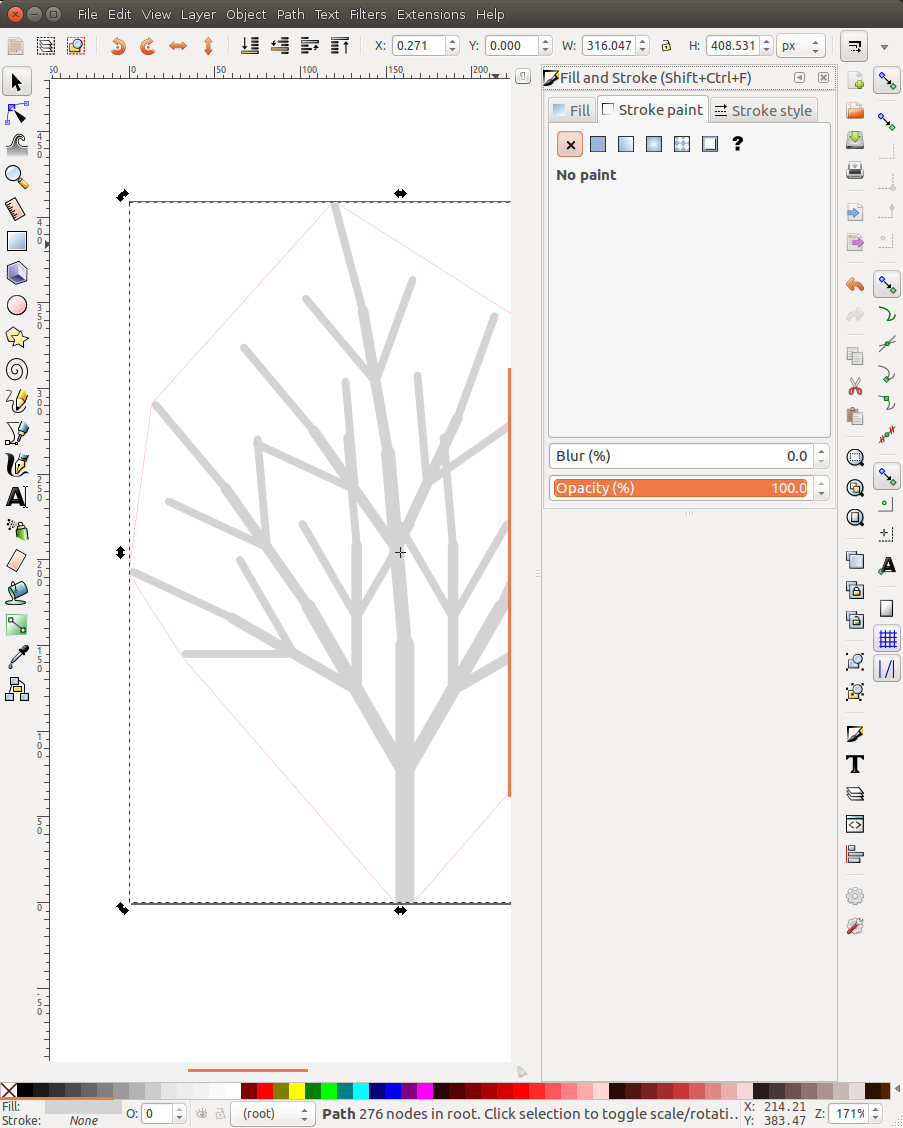Select the Star tool
This screenshot has height=1128, width=903.
click(x=17, y=337)
